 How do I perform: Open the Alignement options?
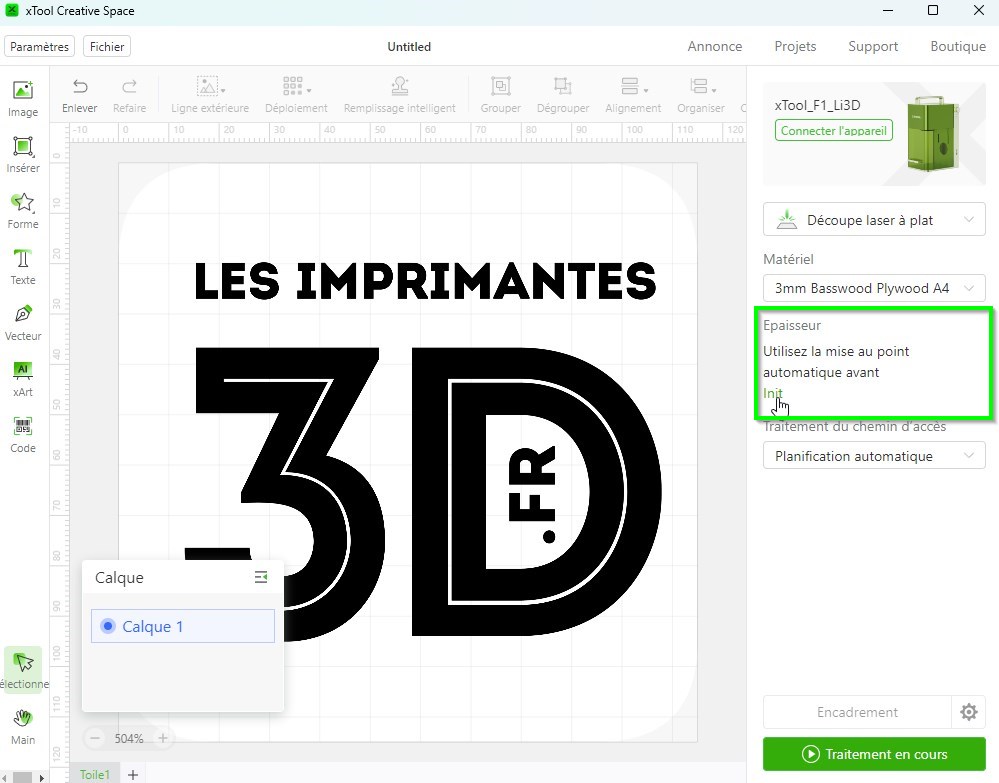[633, 96]
